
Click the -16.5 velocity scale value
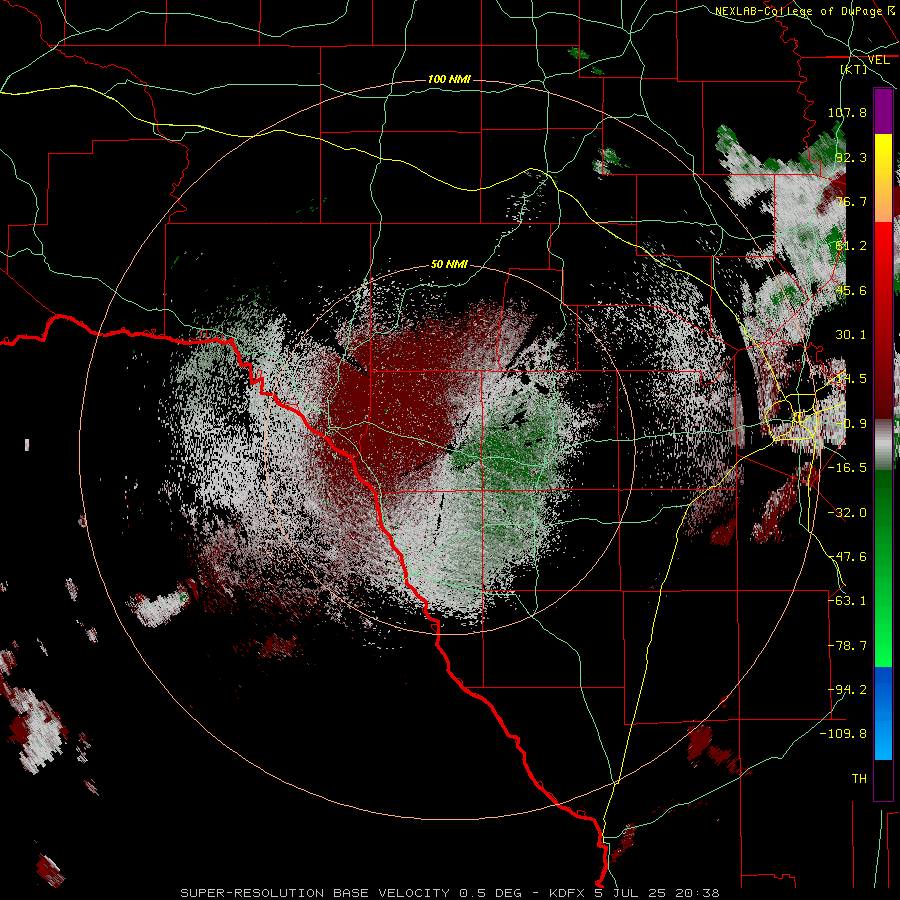(847, 468)
